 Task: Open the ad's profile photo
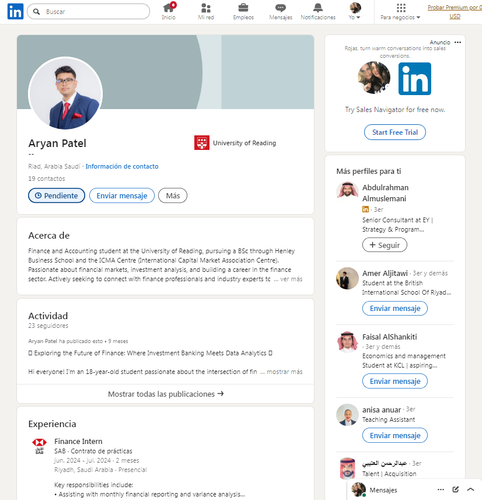(374, 77)
